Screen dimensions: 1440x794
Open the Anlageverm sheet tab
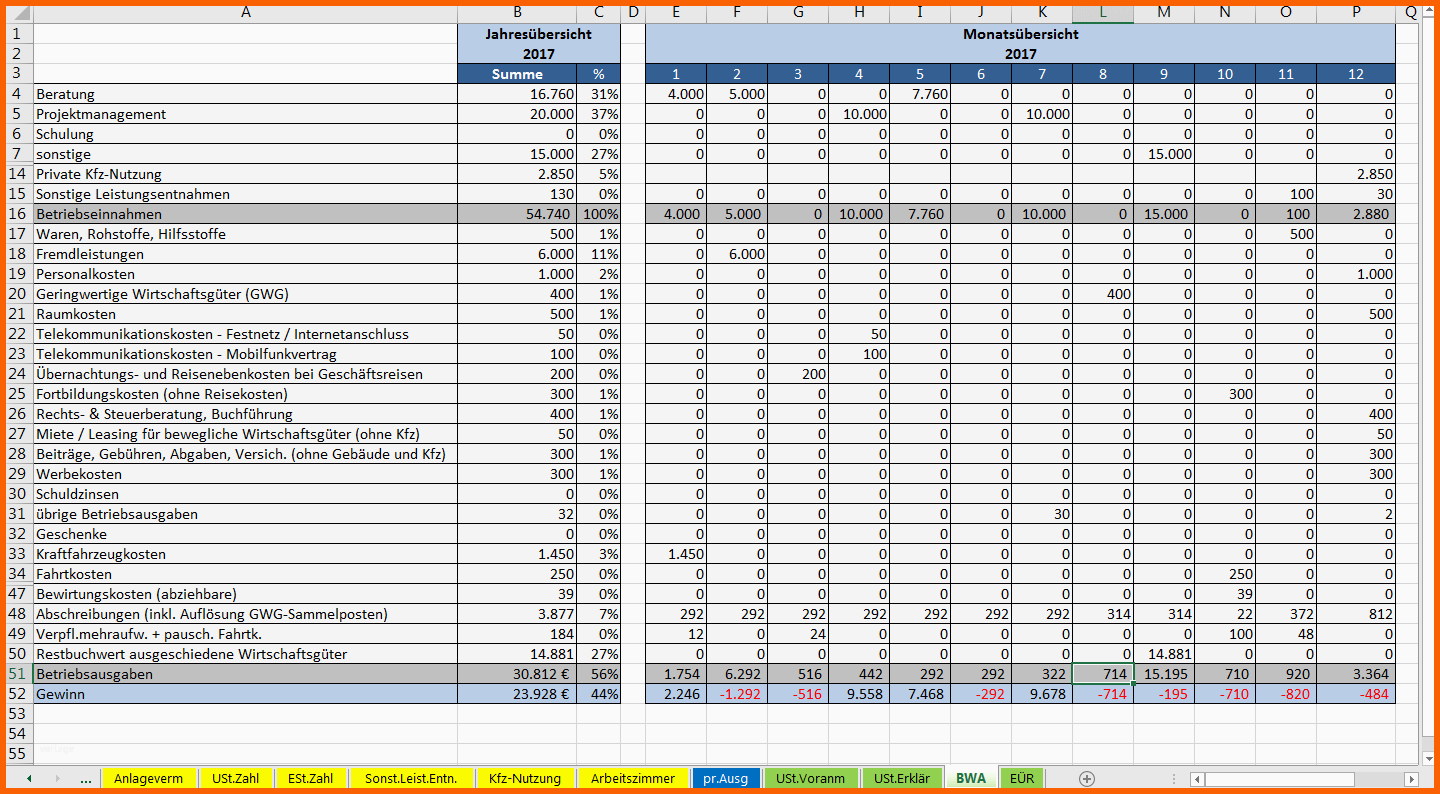[148, 778]
